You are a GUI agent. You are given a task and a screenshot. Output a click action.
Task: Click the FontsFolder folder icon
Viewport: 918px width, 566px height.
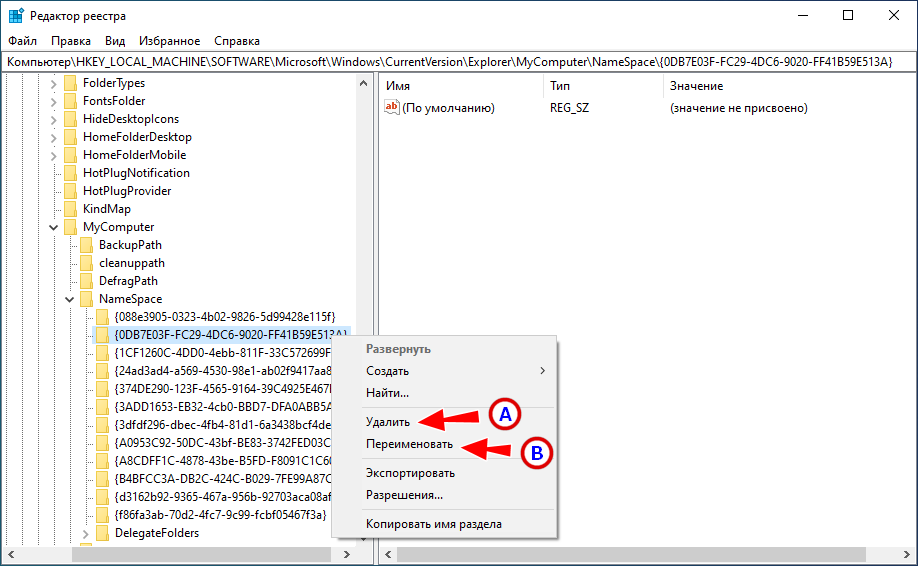tap(70, 101)
